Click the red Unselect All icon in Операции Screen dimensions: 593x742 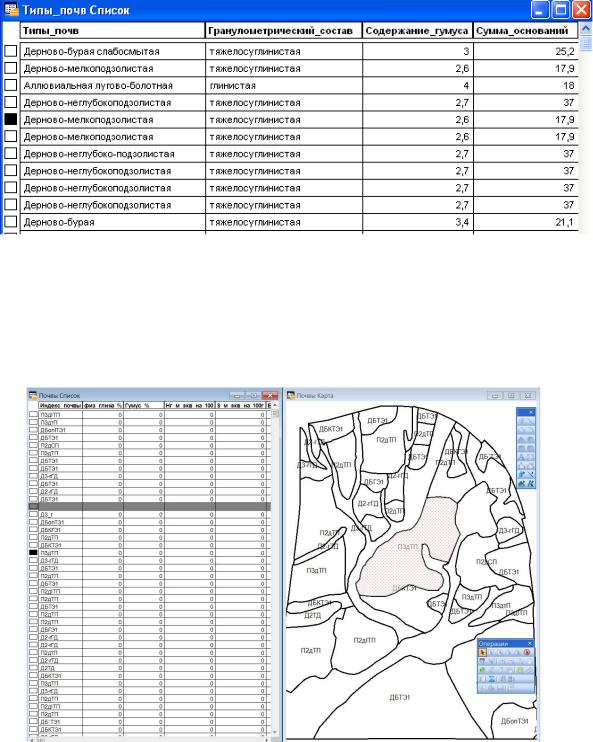[527, 652]
